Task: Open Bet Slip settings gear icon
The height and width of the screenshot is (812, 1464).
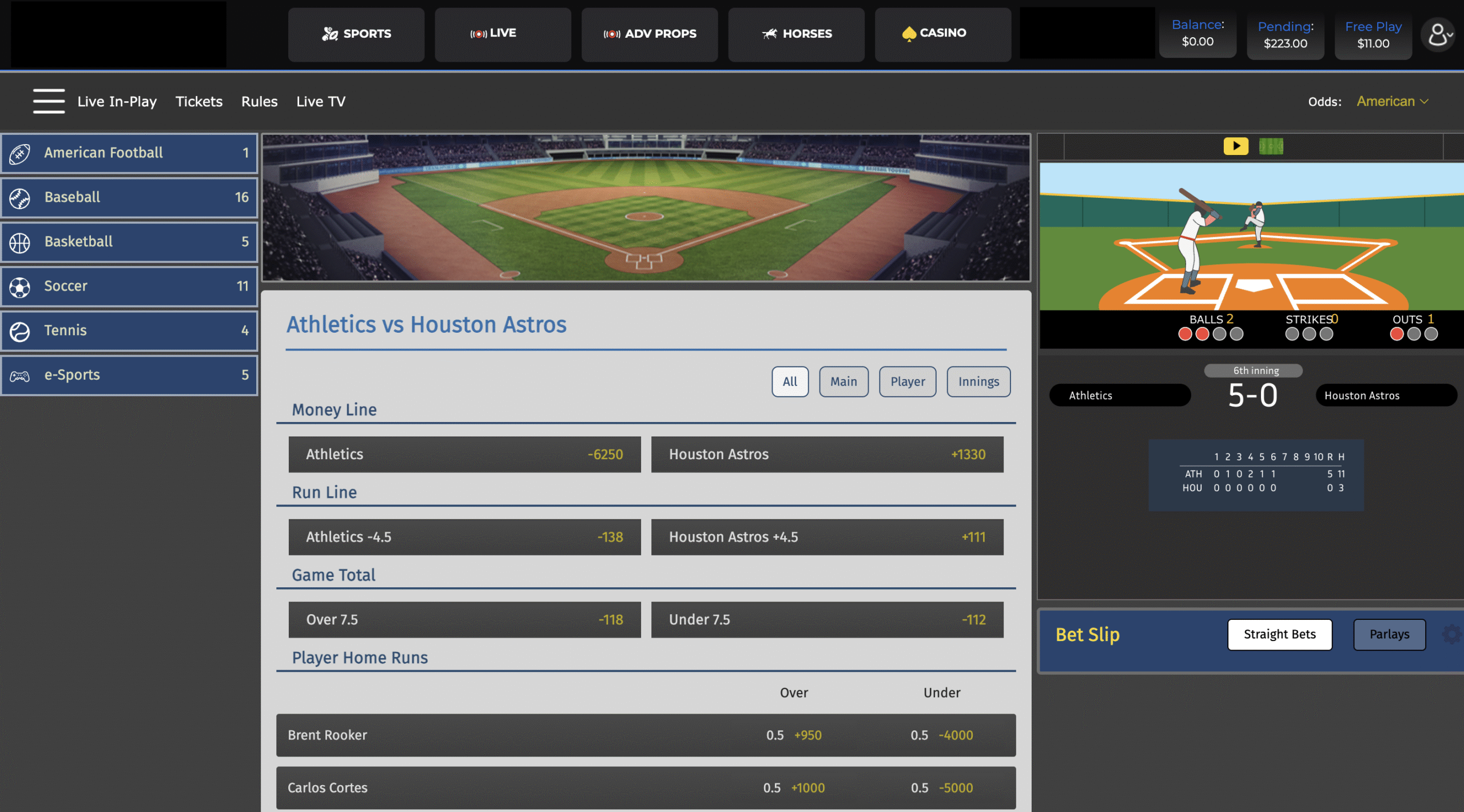Action: coord(1451,634)
